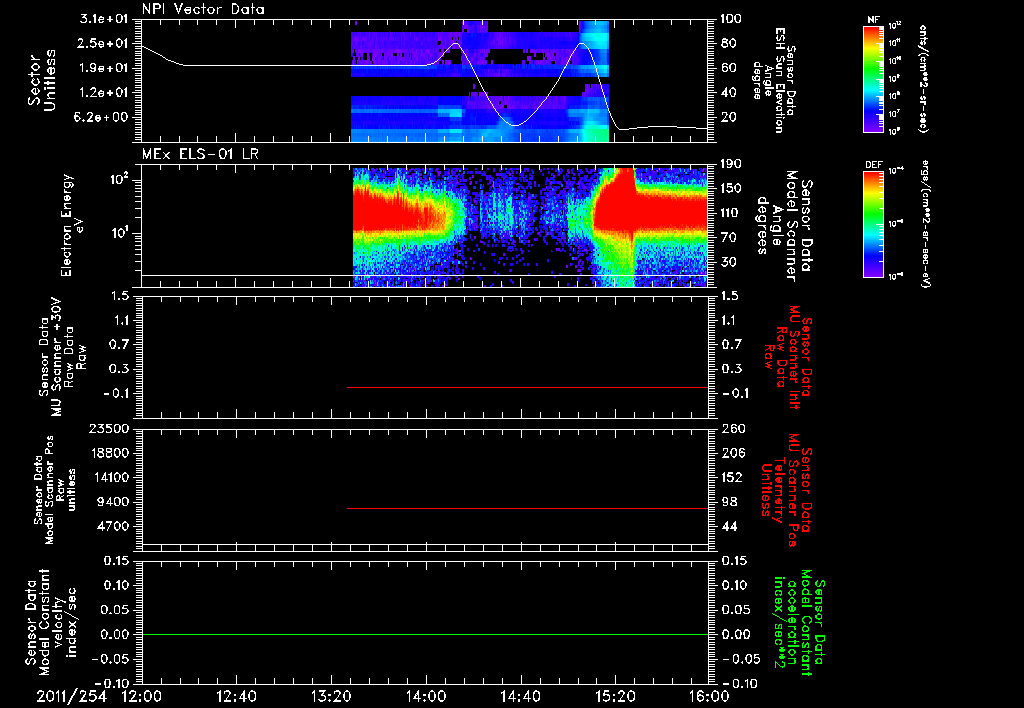Click the 98 scanner telemetry tick label
This screenshot has height=708, width=1024.
pyautogui.click(x=728, y=502)
